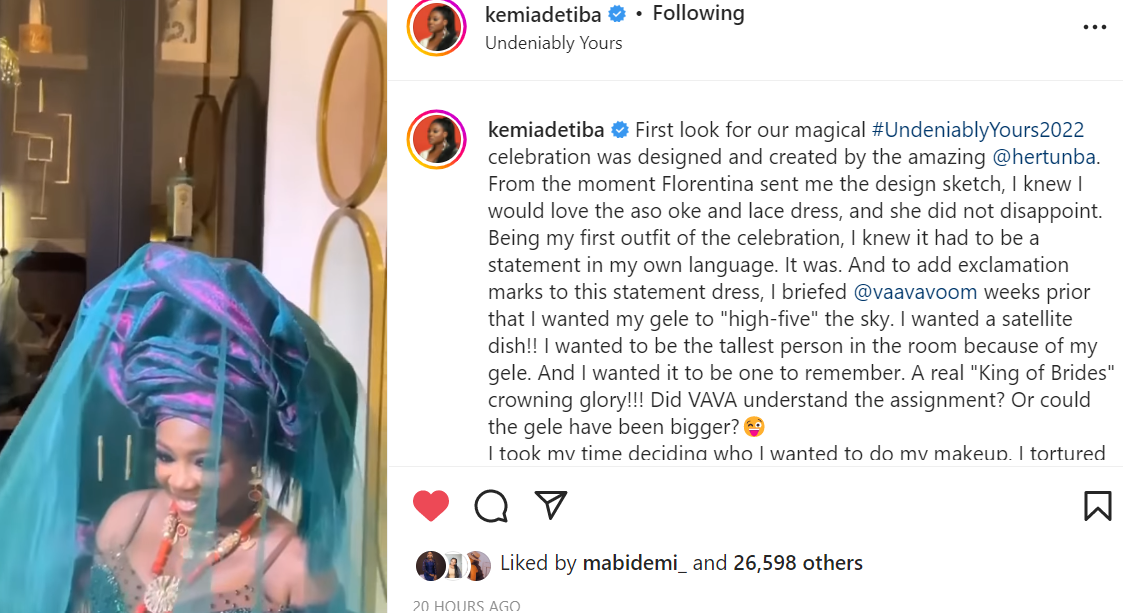The image size is (1123, 613).
Task: Open the three-dot more options menu
Action: tap(1095, 27)
